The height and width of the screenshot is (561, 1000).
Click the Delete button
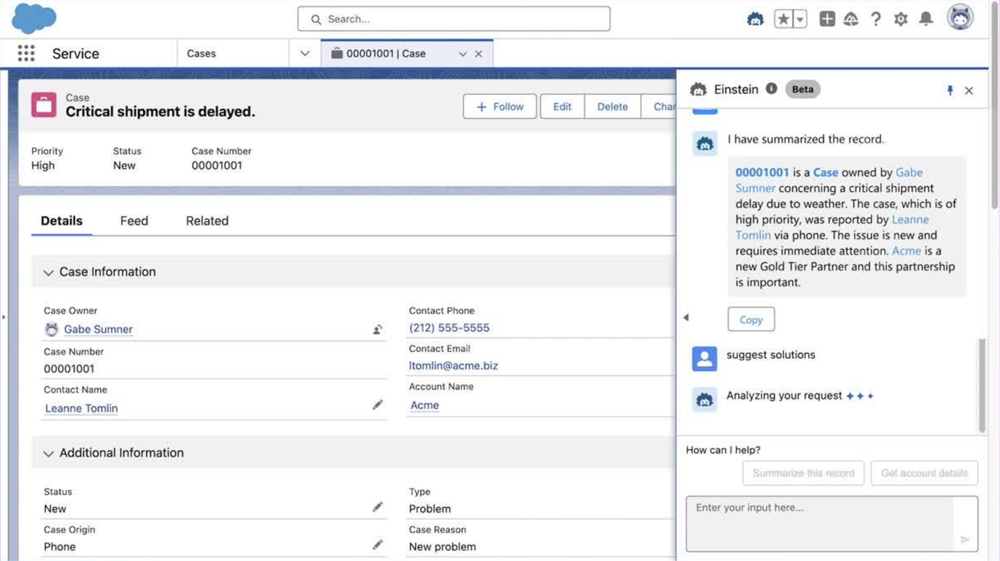point(612,106)
